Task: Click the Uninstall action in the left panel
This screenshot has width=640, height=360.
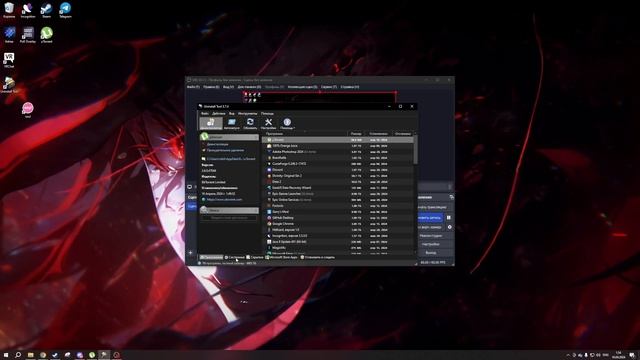Action: pos(217,144)
